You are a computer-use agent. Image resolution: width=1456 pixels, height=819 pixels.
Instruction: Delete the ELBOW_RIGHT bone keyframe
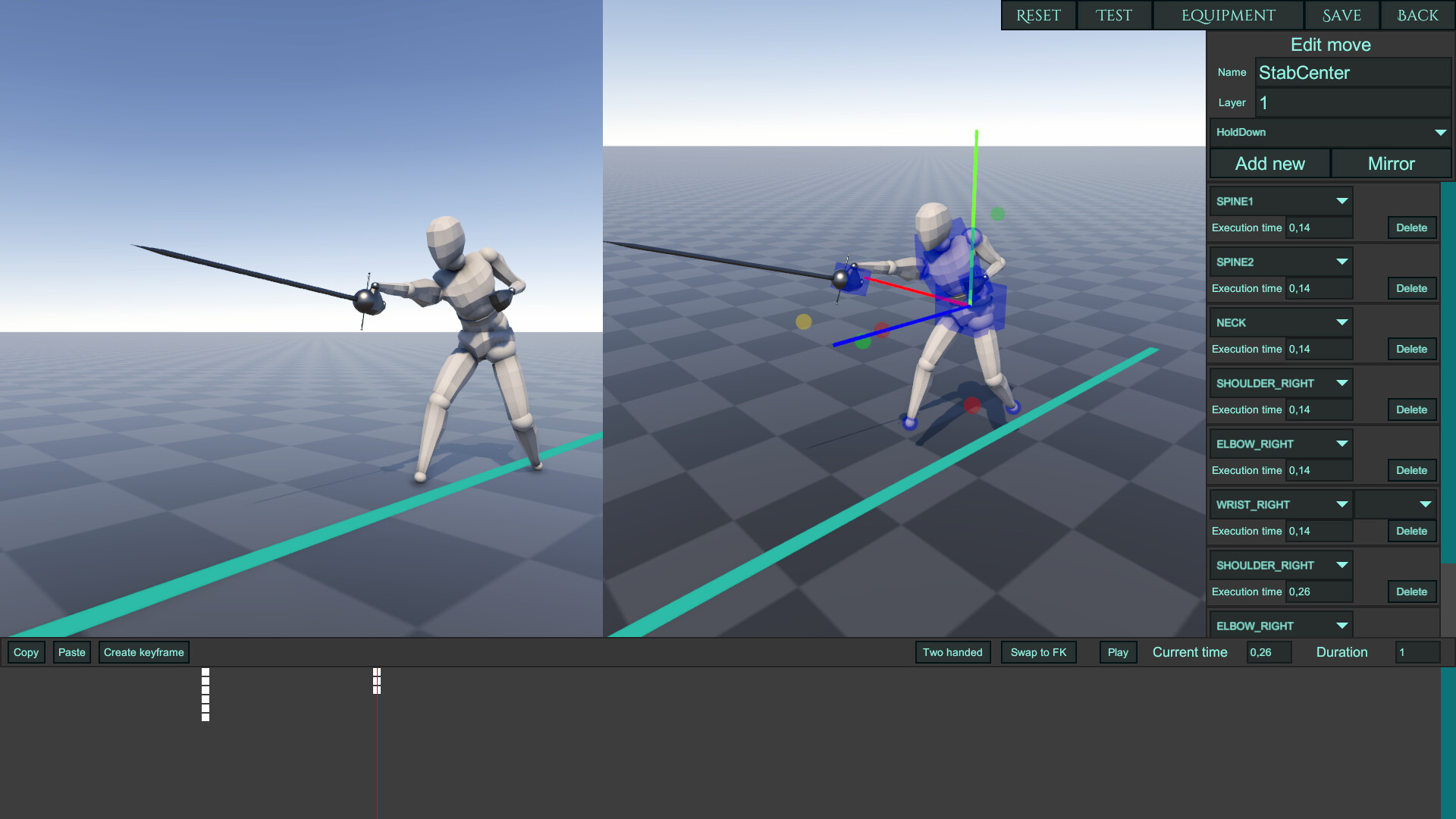tap(1411, 470)
